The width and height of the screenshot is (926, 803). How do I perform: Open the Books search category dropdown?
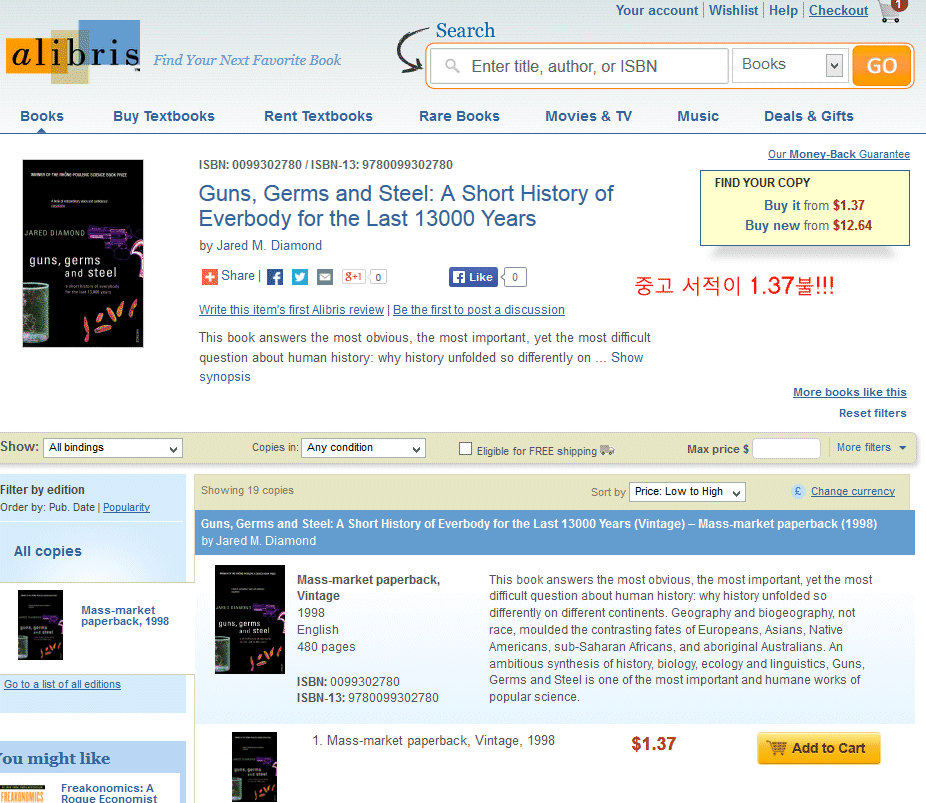click(x=790, y=66)
